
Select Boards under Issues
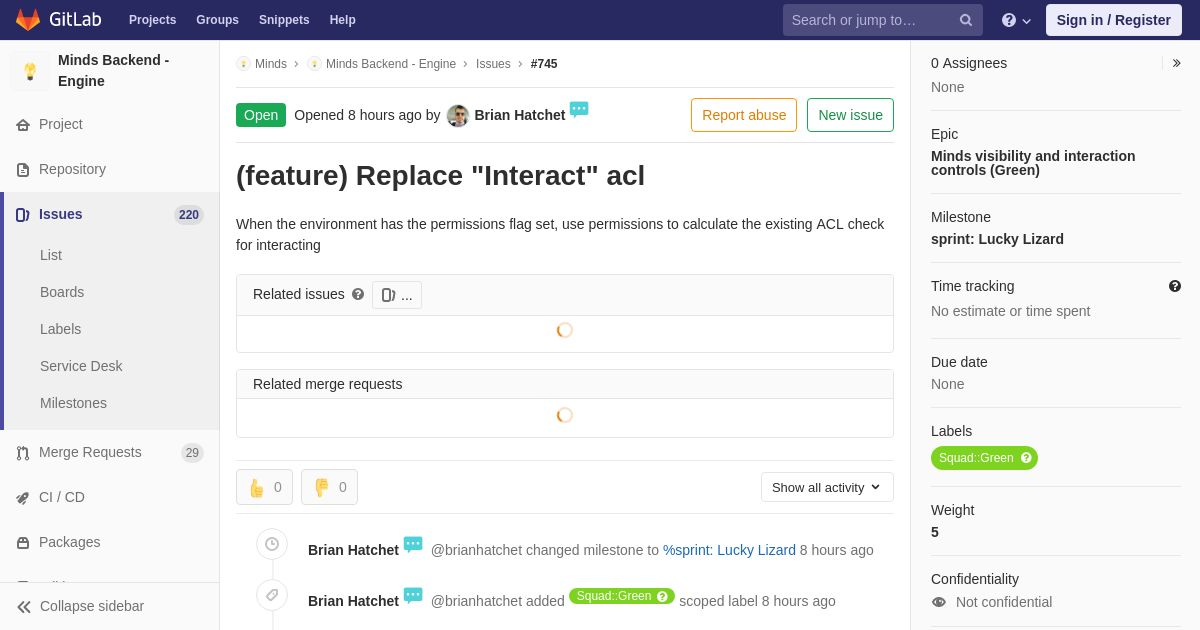[x=62, y=292]
